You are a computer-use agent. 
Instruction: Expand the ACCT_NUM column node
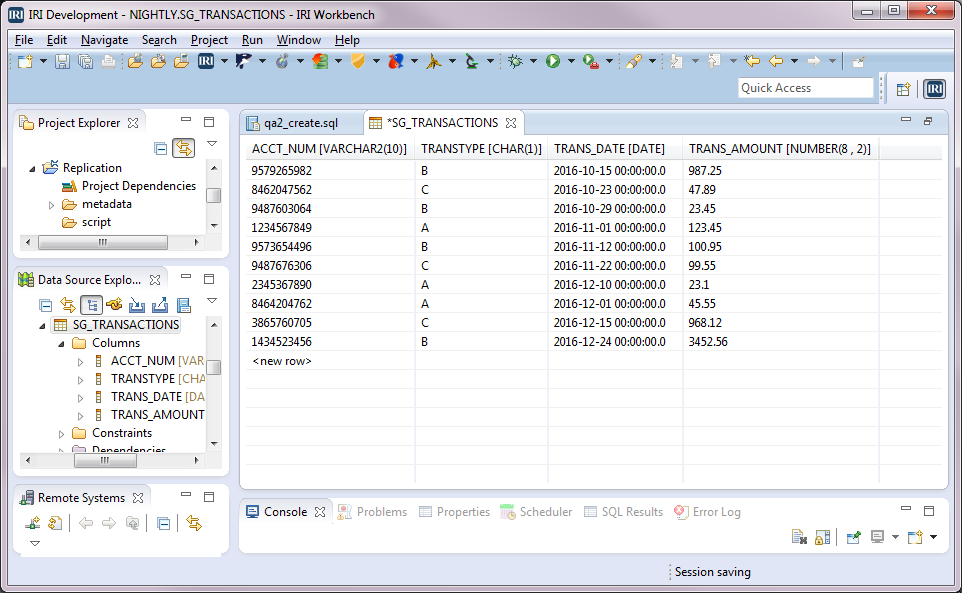(x=80, y=362)
